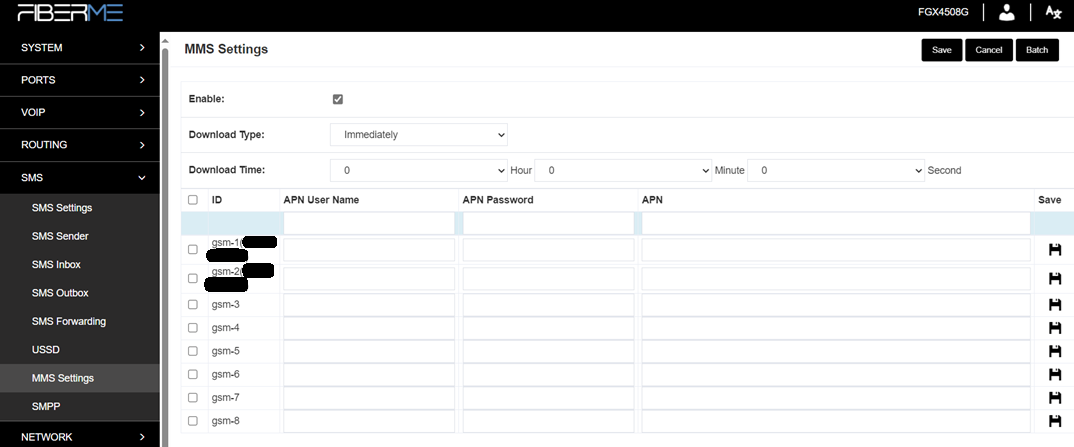Click the FiberME logo
Viewport: 1074px width, 447px height.
pos(71,12)
